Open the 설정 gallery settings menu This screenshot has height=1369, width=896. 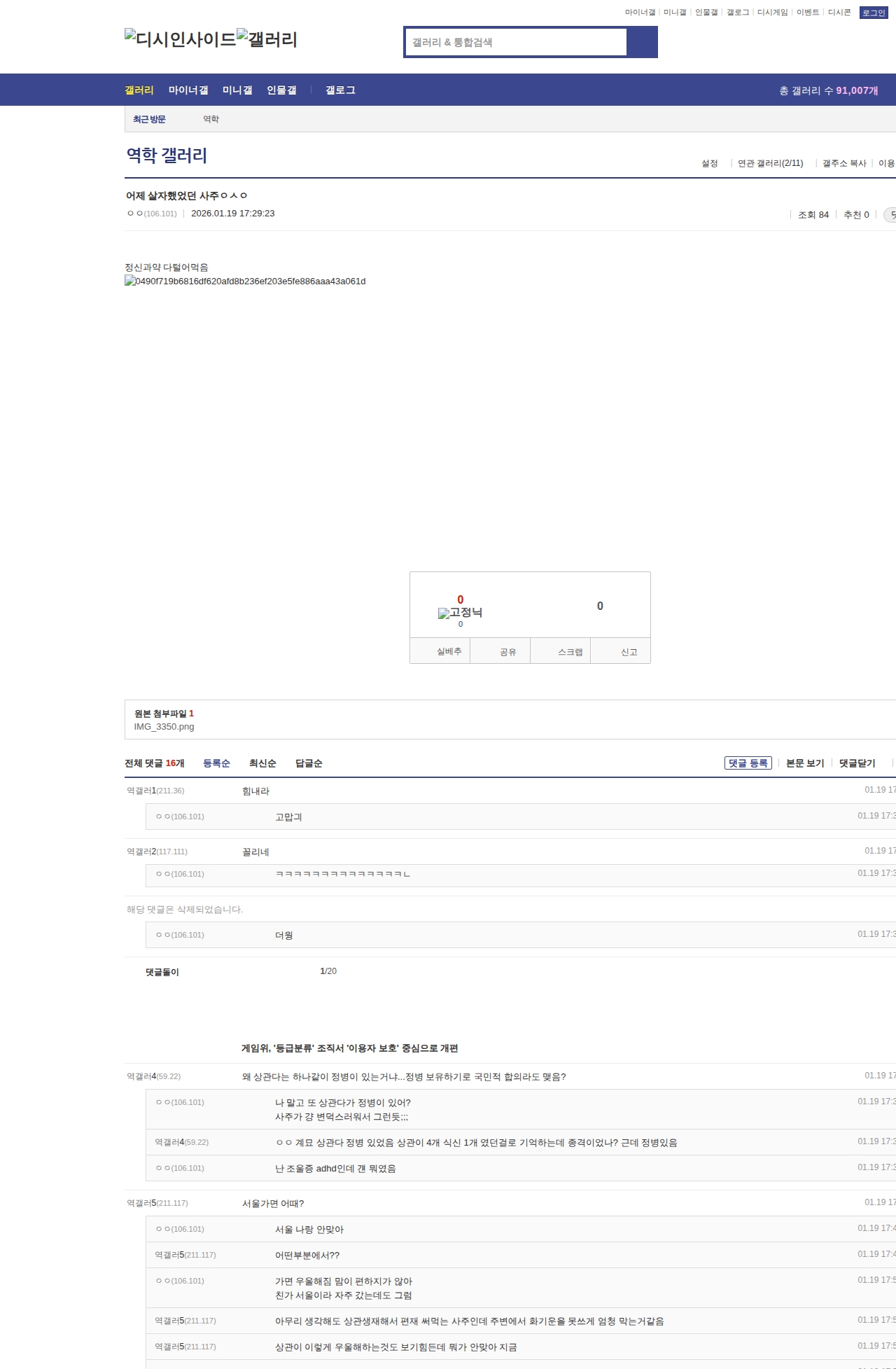click(x=710, y=163)
